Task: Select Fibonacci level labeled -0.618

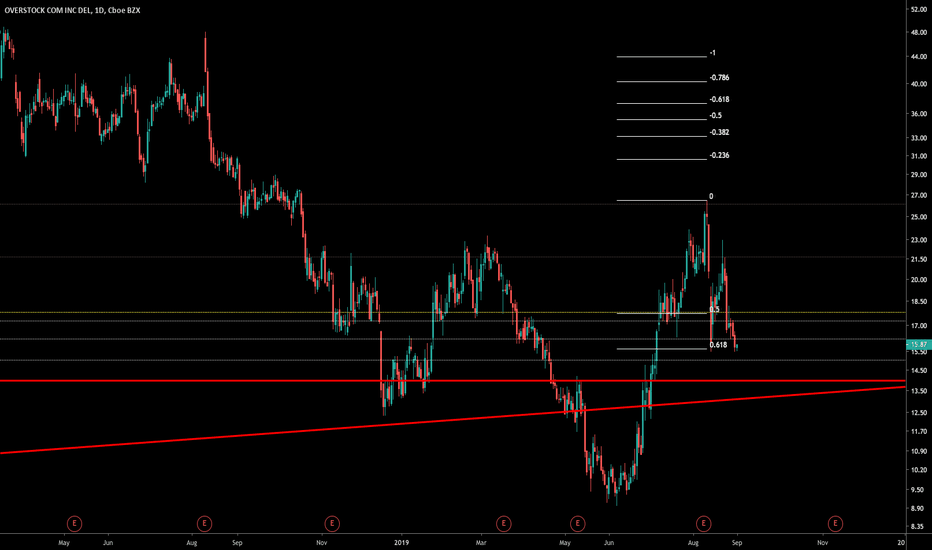Action: 719,100
